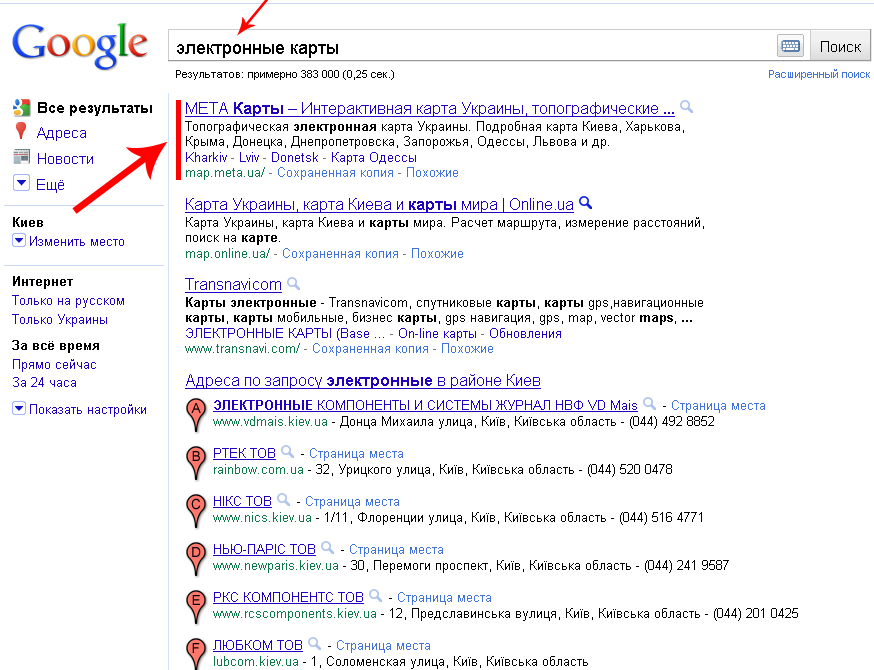Open the Donetsk sitelink

295,158
